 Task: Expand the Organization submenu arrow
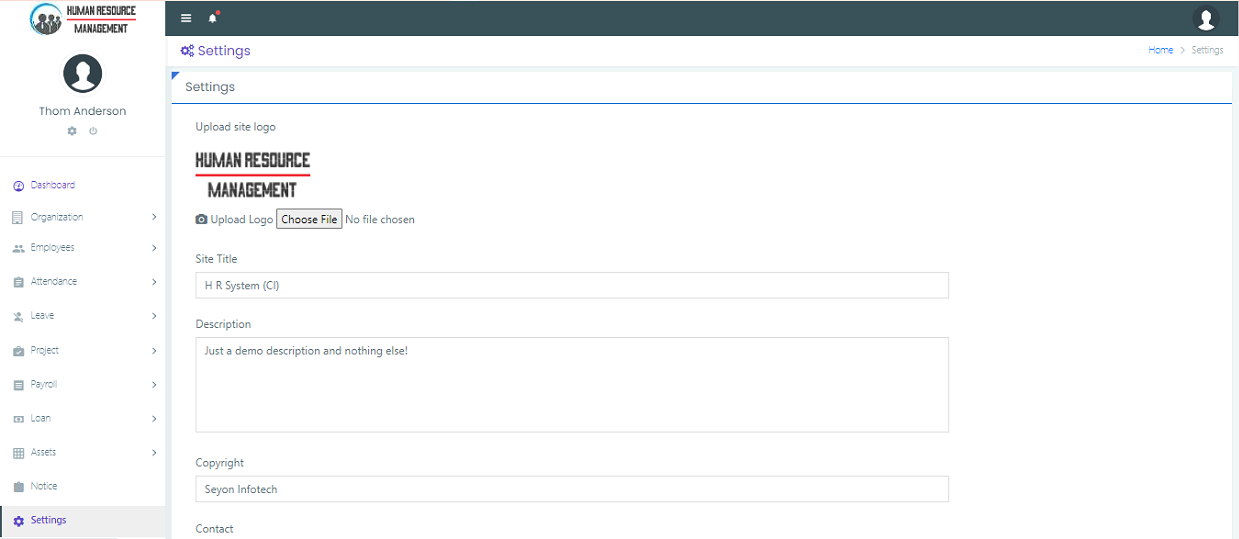154,217
